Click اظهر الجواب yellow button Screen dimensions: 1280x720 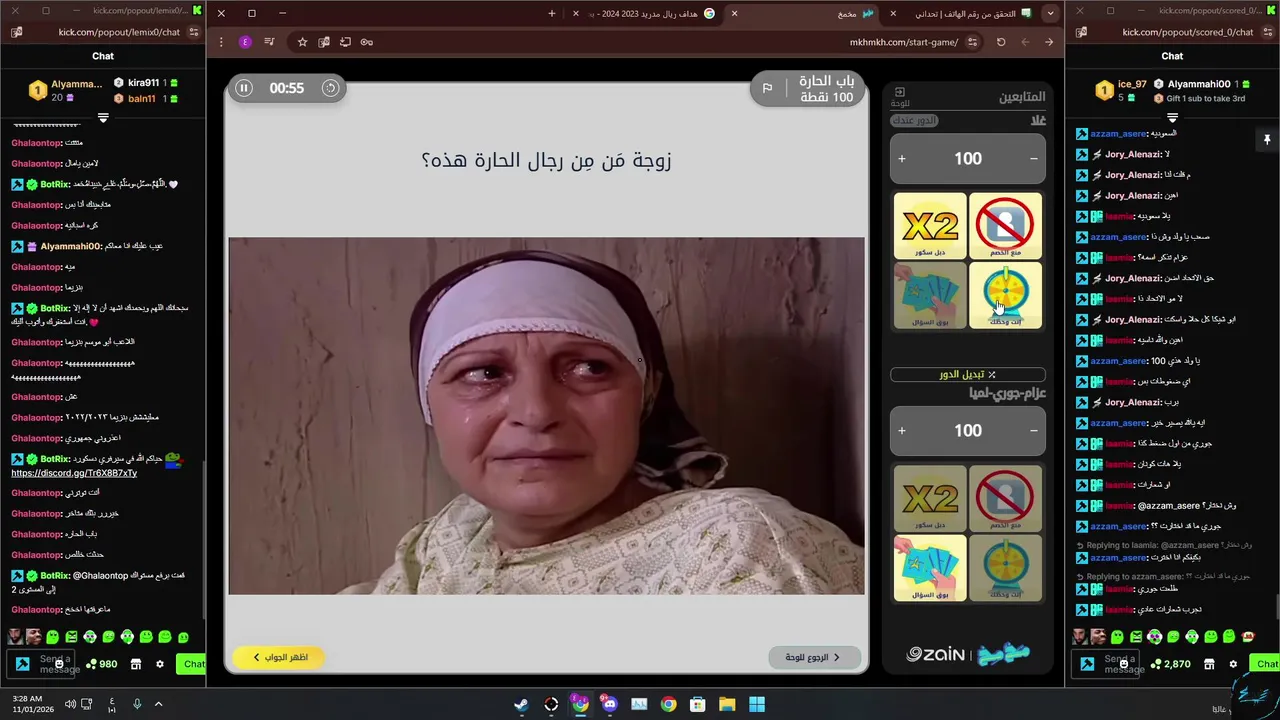(279, 657)
